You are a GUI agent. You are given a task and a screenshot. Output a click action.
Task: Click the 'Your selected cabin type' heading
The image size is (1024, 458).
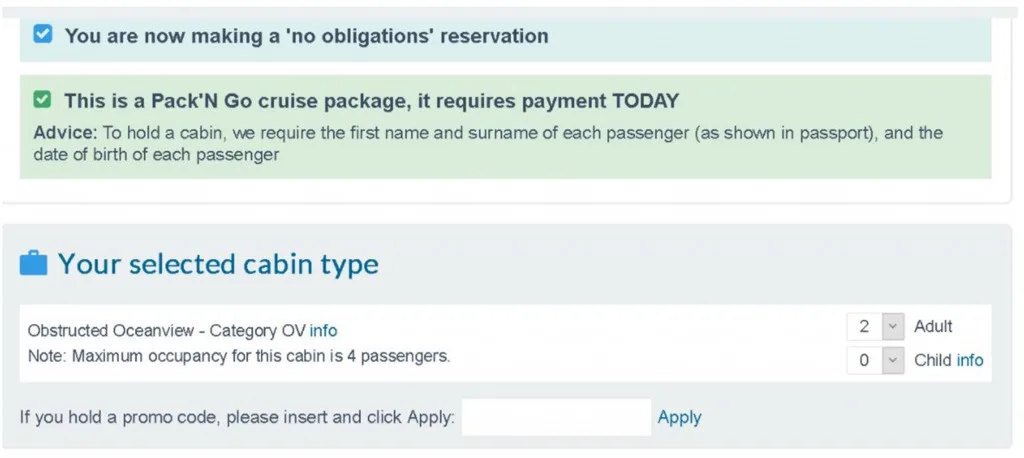tap(218, 264)
